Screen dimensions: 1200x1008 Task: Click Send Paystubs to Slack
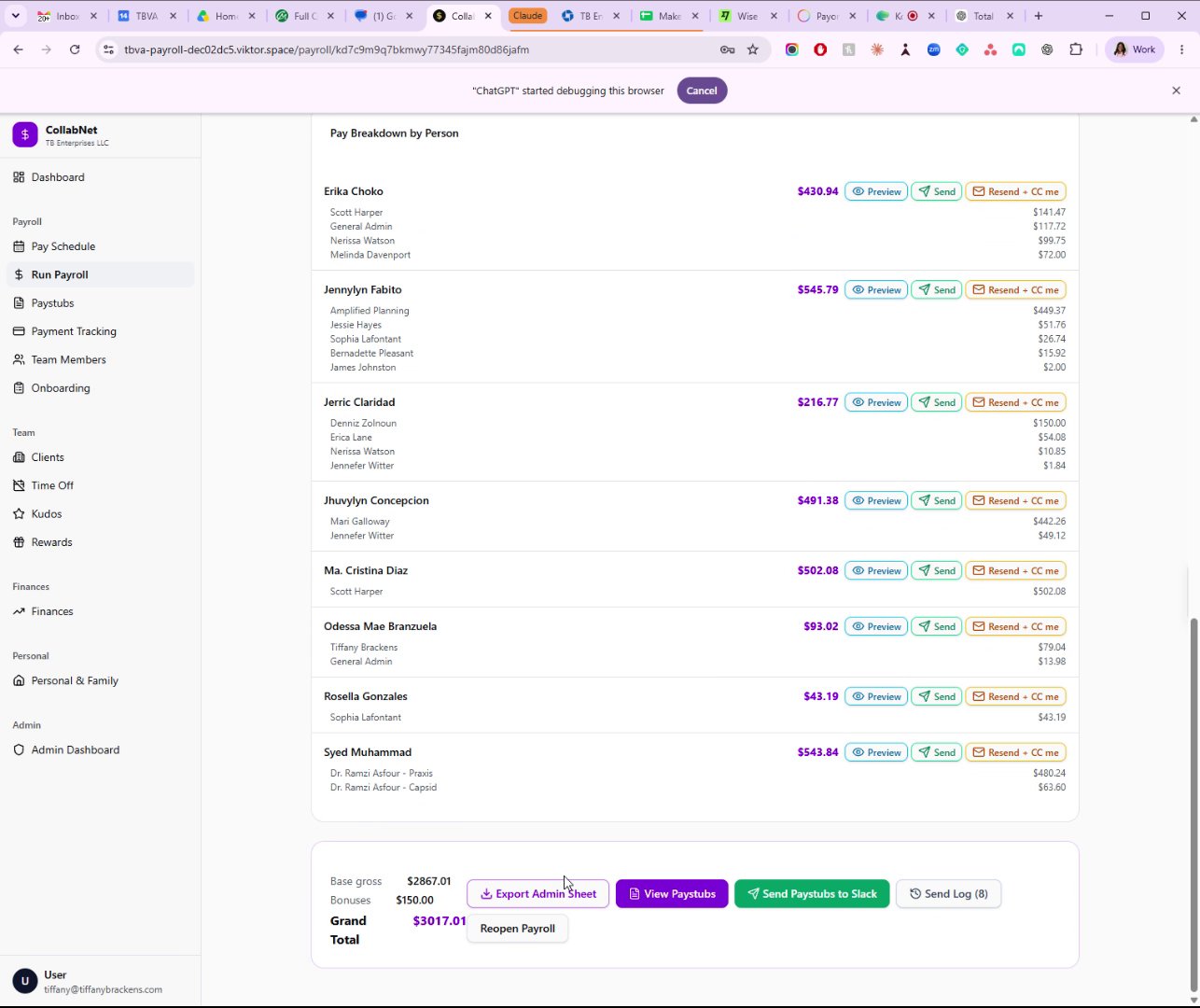point(812,894)
